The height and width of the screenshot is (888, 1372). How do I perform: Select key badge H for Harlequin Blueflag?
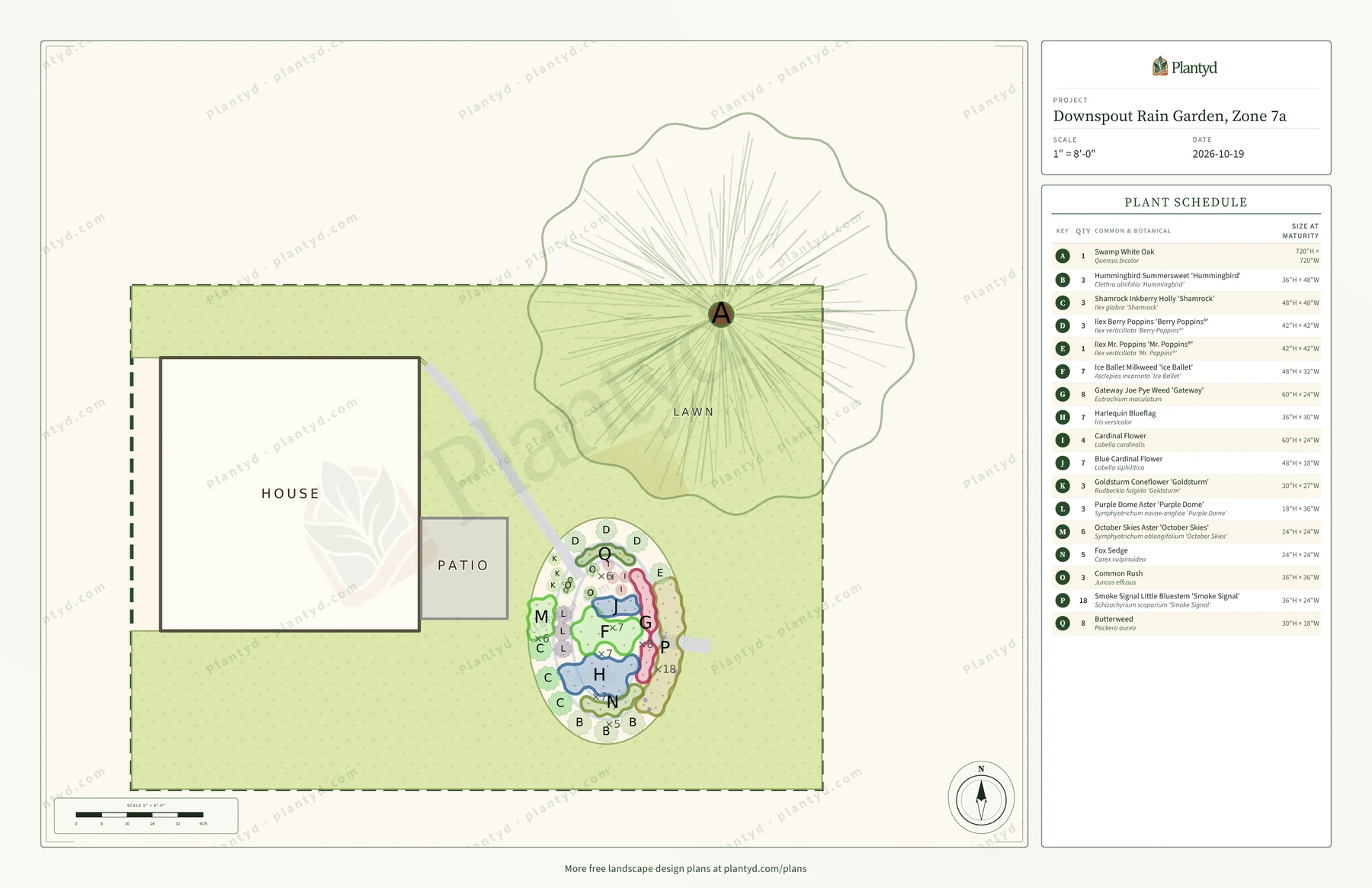[1063, 417]
